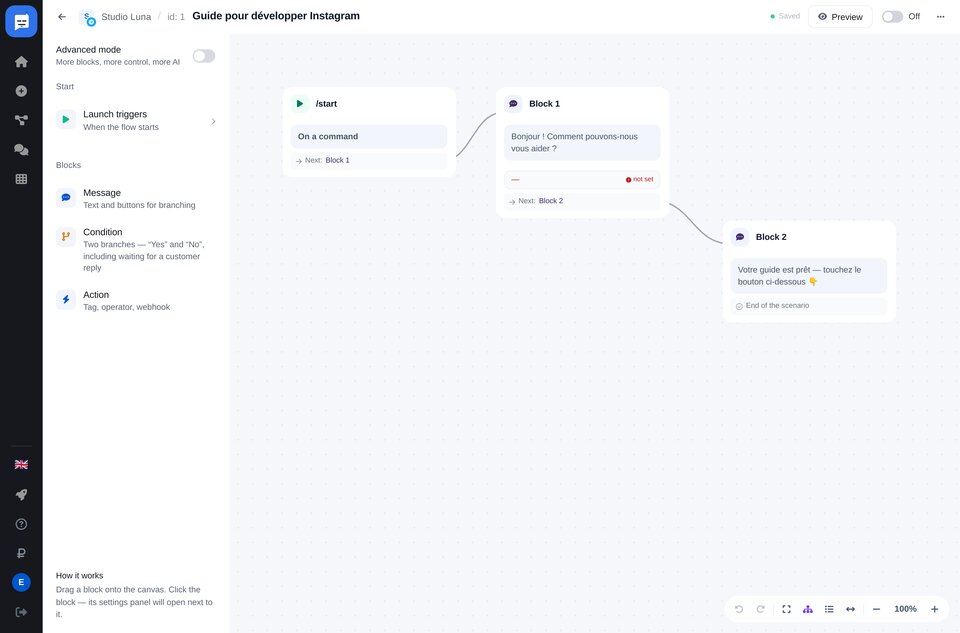Open the flows diagram sidebar icon

[21, 121]
